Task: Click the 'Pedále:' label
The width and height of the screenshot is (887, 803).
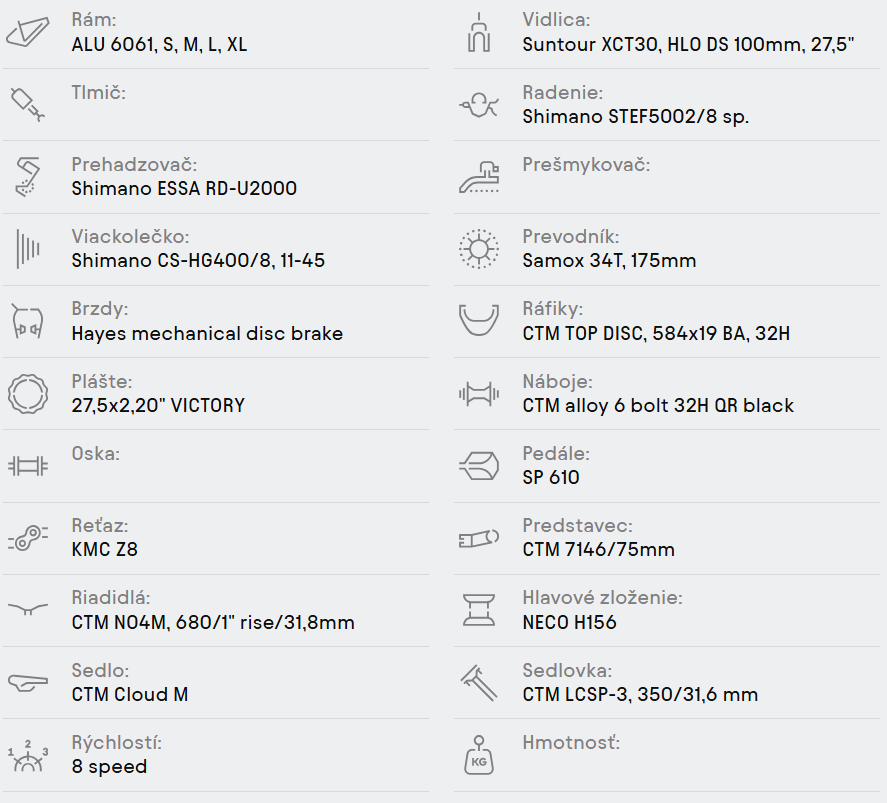Action: [x=556, y=454]
